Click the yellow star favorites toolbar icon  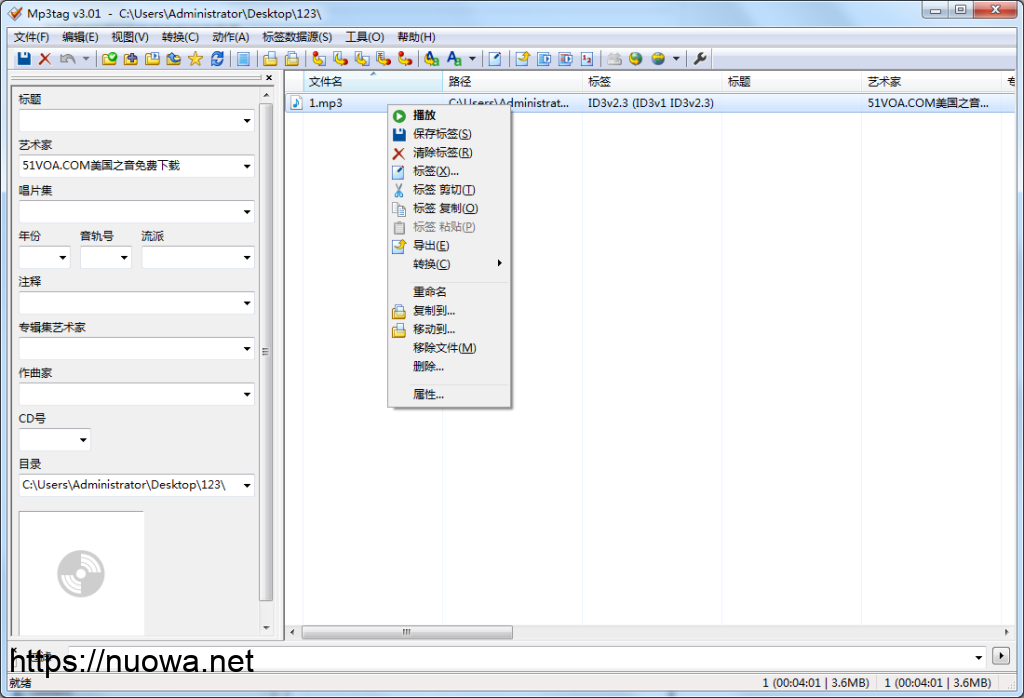point(195,59)
